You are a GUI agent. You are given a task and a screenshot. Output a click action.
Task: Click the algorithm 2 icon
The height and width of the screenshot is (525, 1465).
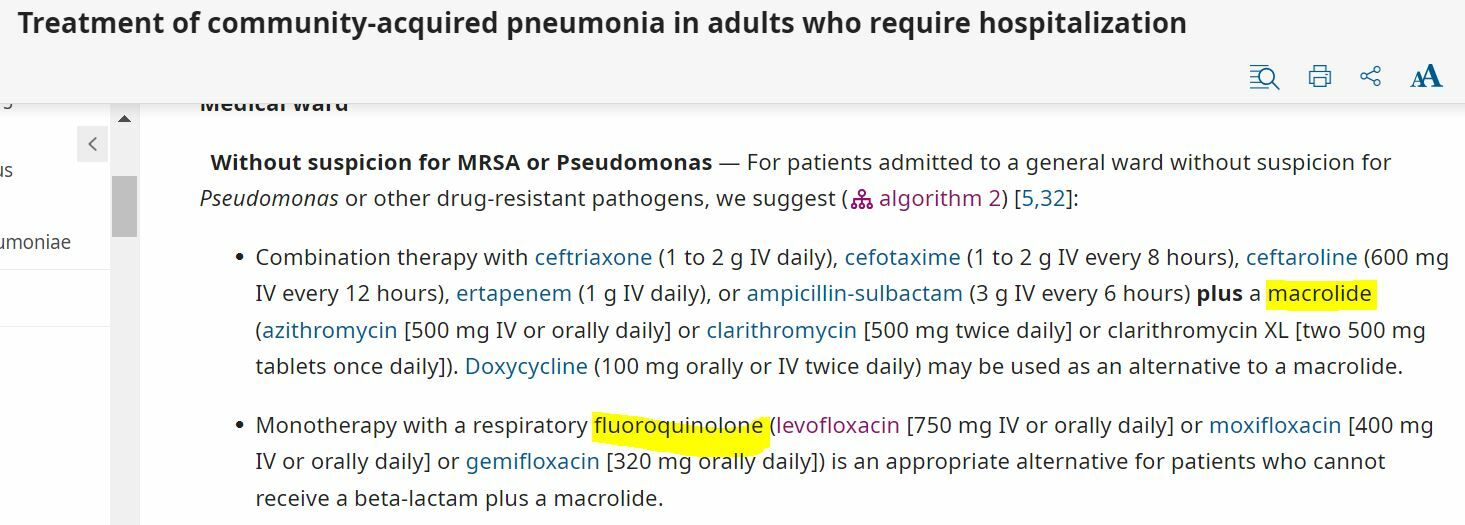(862, 199)
